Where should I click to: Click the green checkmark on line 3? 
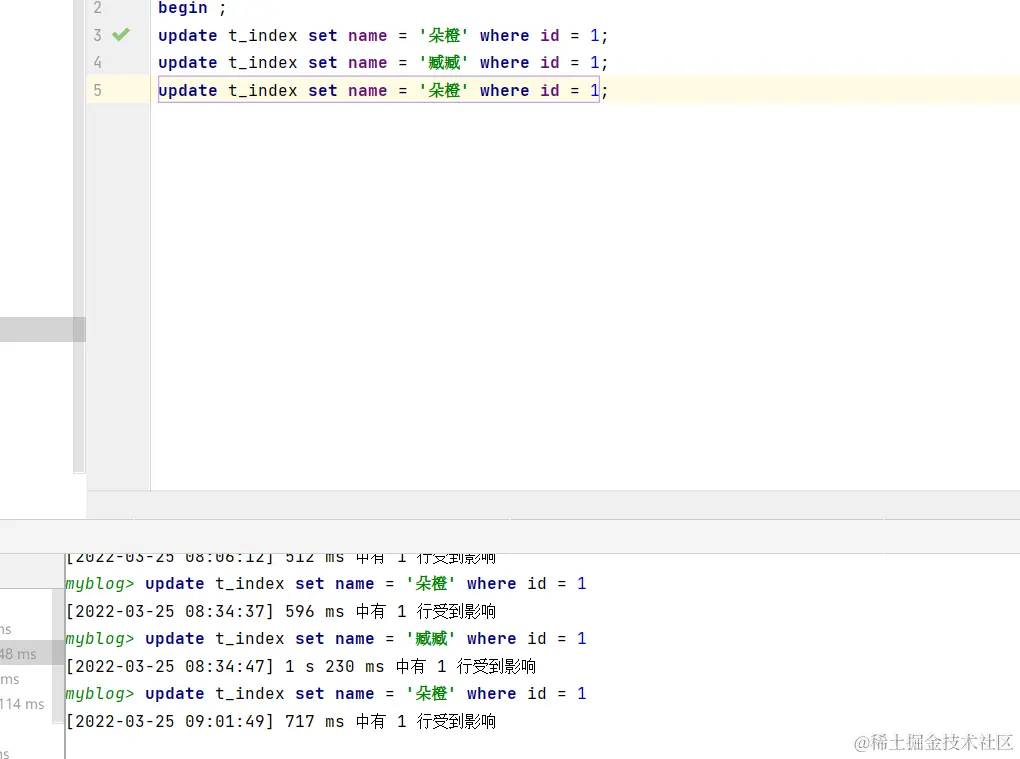pos(121,34)
